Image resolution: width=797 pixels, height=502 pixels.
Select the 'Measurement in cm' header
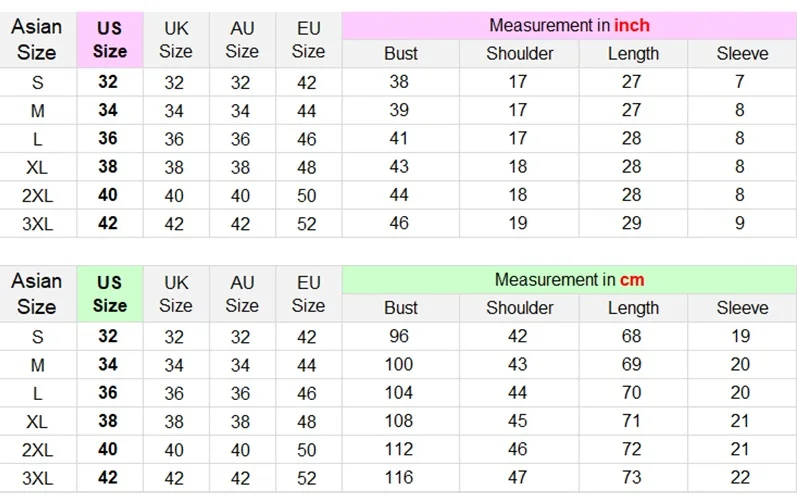pyautogui.click(x=569, y=279)
